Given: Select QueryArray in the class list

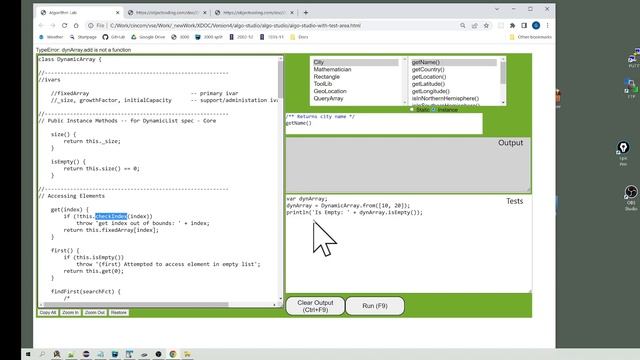Looking at the screenshot, I should [x=355, y=98].
